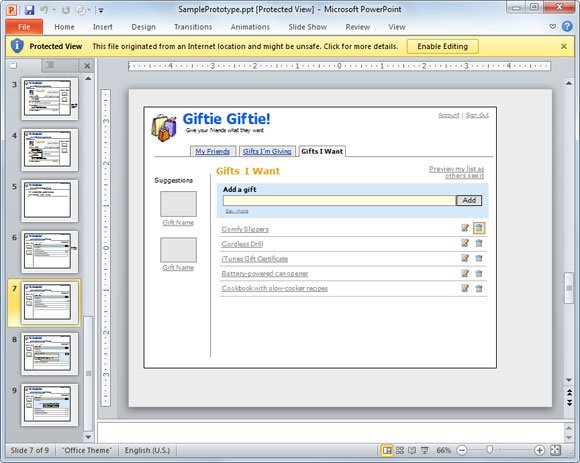Click slide area scroll down arrow
The height and width of the screenshot is (463, 580).
[569, 380]
